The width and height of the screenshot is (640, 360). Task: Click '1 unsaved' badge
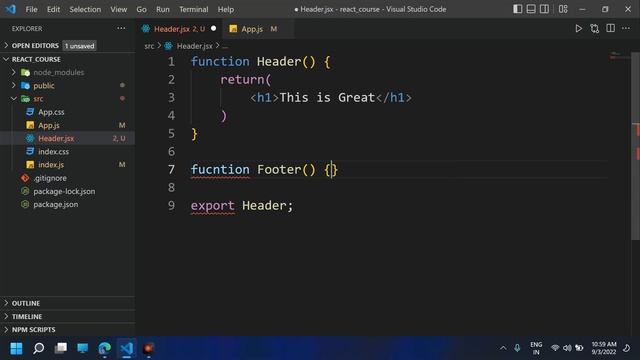[80, 46]
